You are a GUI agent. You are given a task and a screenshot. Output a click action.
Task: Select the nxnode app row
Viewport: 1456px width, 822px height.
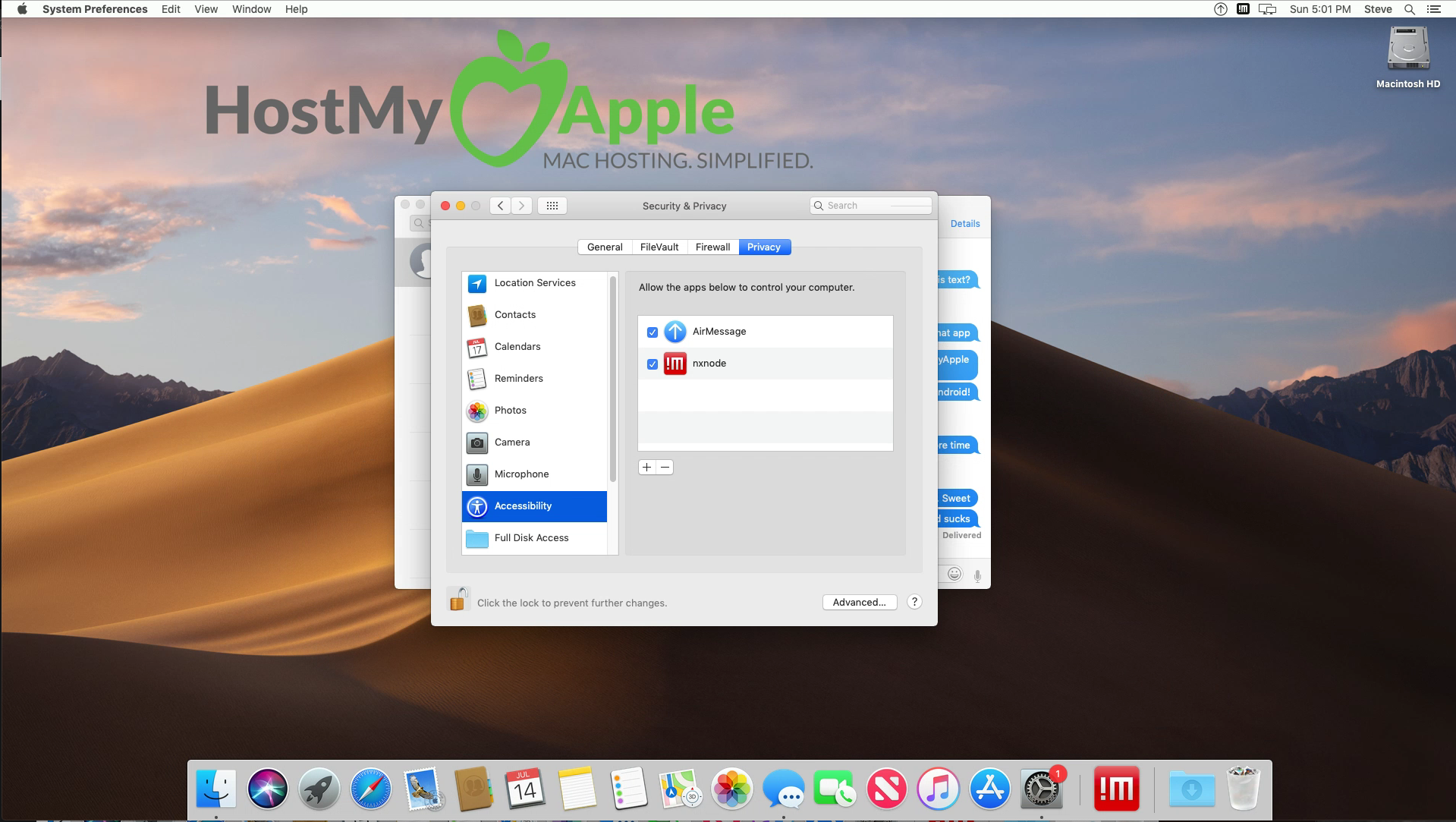(x=766, y=364)
